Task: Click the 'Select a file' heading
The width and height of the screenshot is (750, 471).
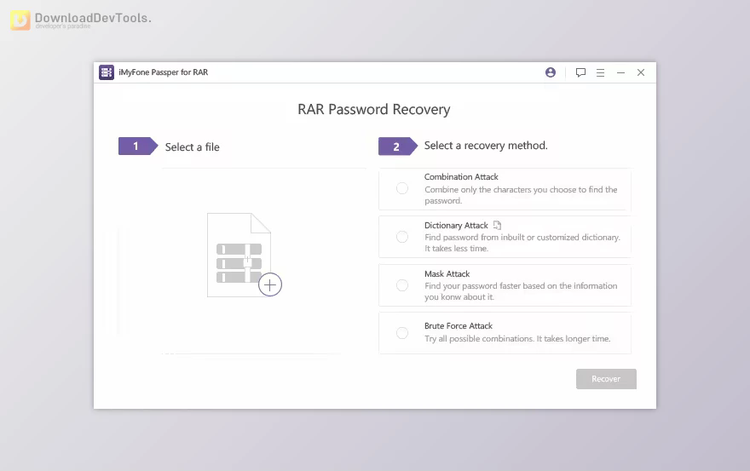Action: (192, 147)
